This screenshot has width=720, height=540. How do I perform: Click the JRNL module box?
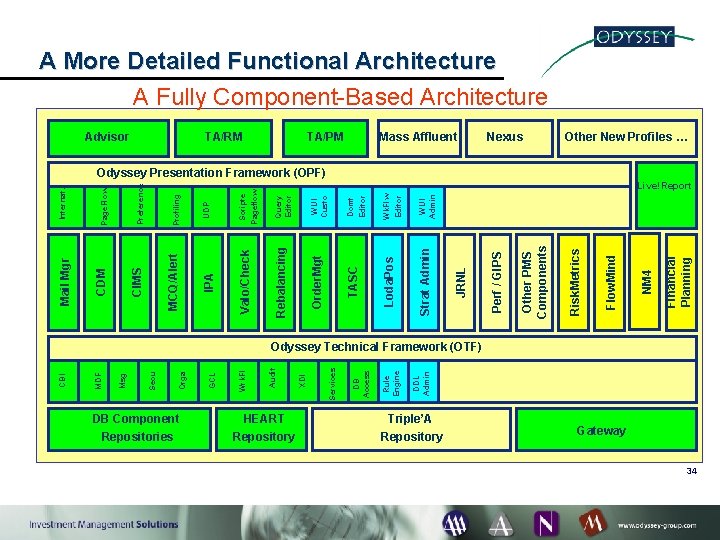click(459, 282)
